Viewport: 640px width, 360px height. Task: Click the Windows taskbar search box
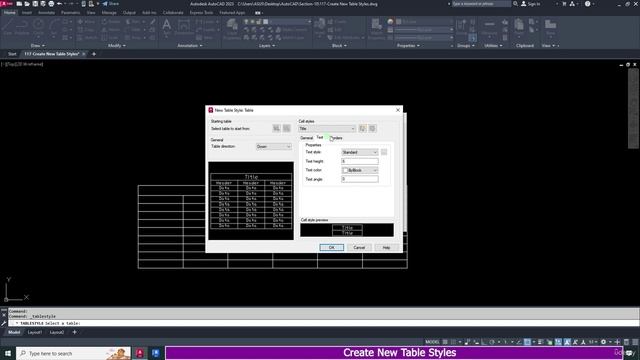click(x=73, y=353)
